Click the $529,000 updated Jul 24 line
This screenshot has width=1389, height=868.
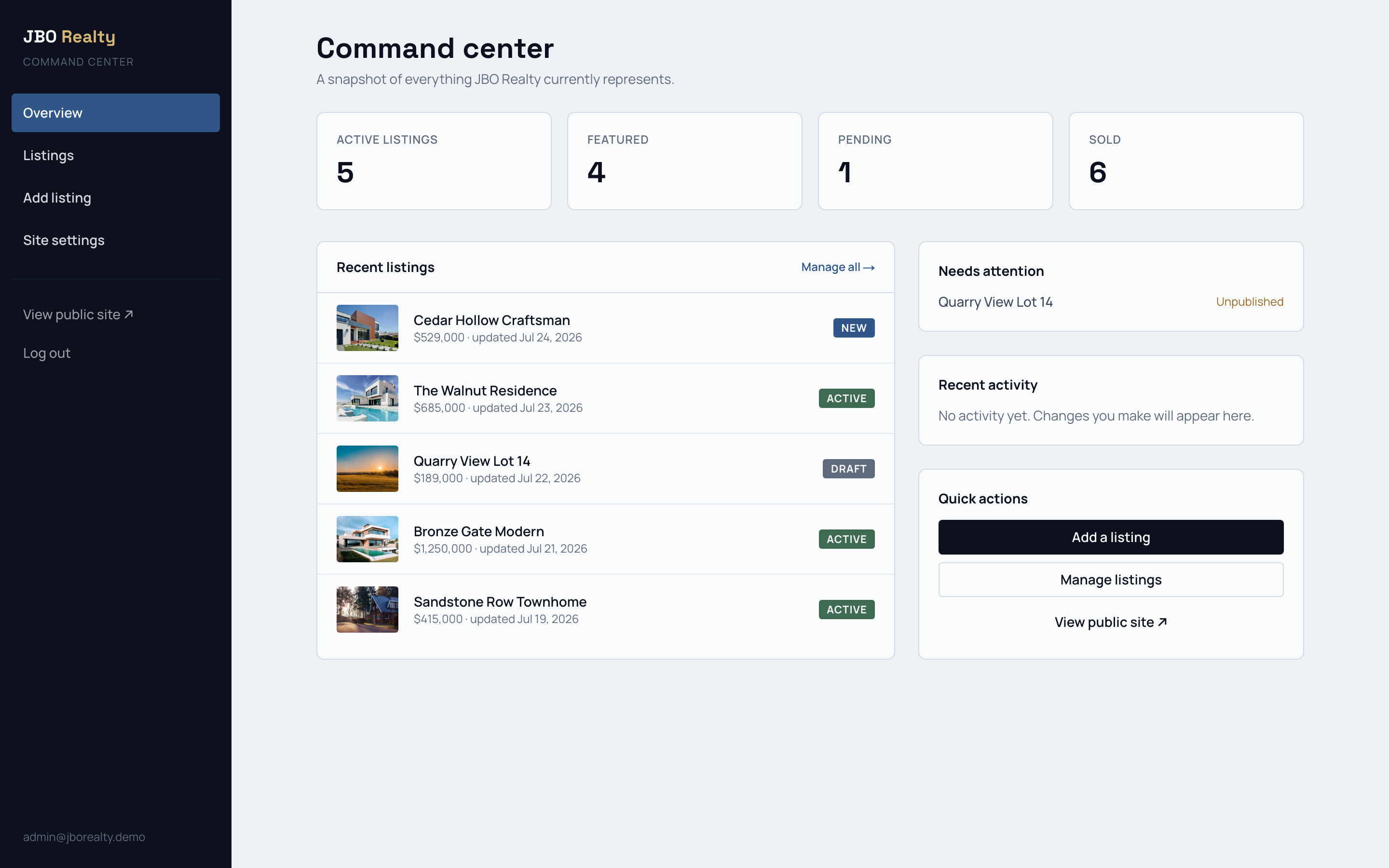click(498, 338)
